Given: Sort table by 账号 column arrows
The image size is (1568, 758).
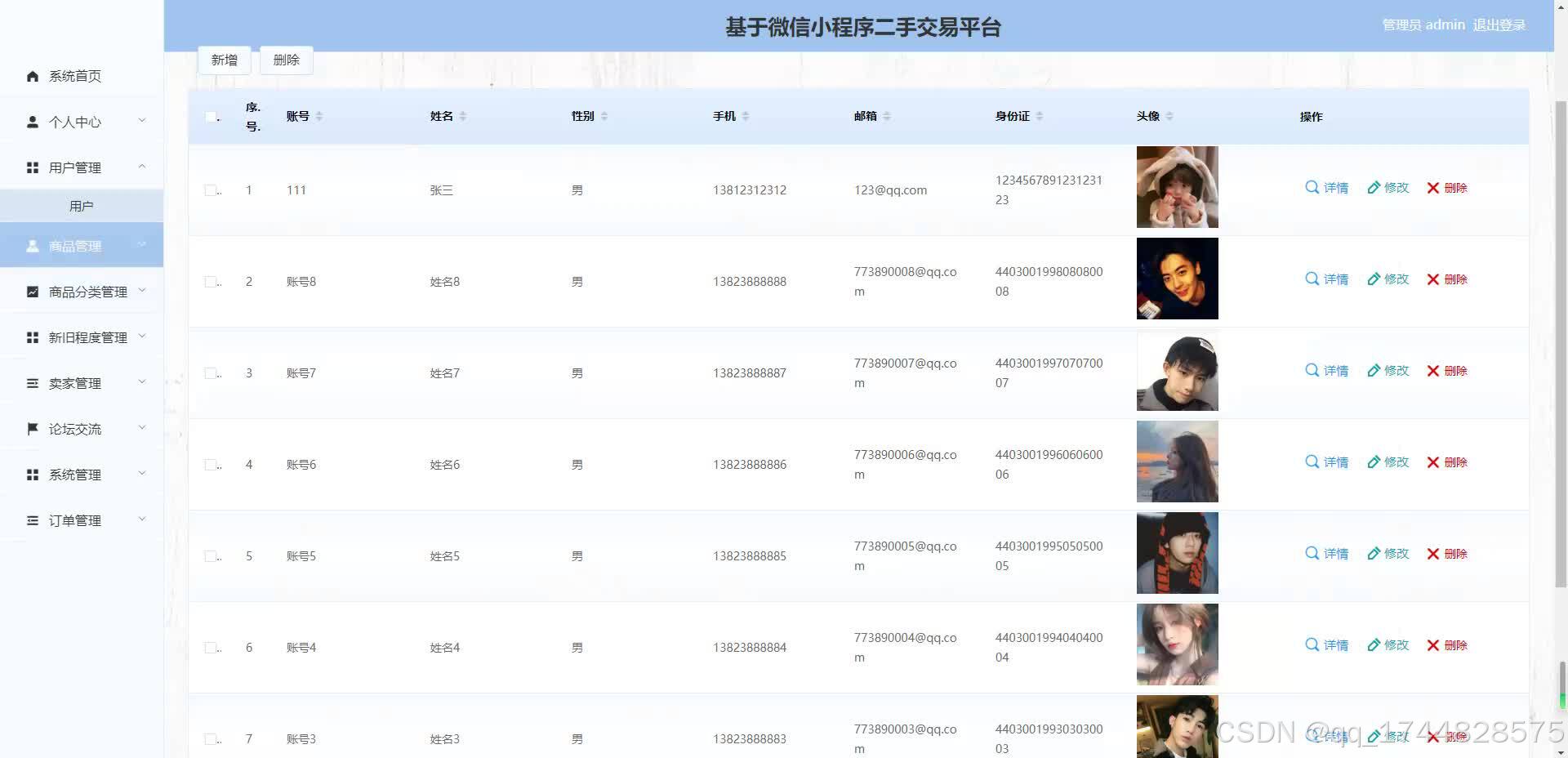Looking at the screenshot, I should (319, 116).
